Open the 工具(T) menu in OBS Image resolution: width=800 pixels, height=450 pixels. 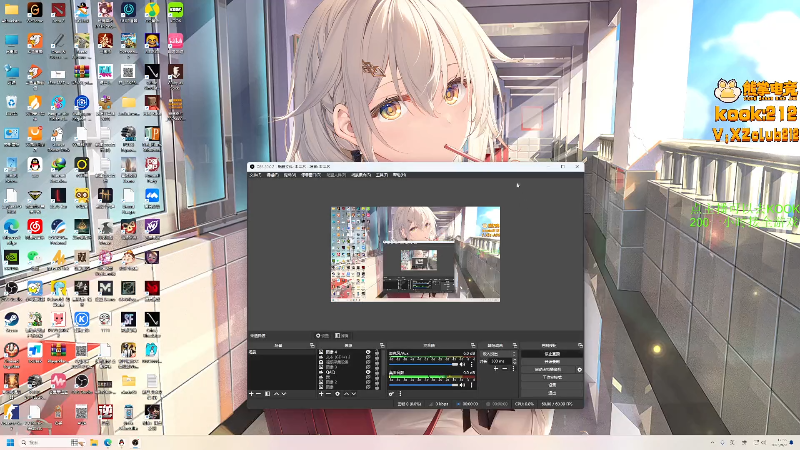click(382, 175)
